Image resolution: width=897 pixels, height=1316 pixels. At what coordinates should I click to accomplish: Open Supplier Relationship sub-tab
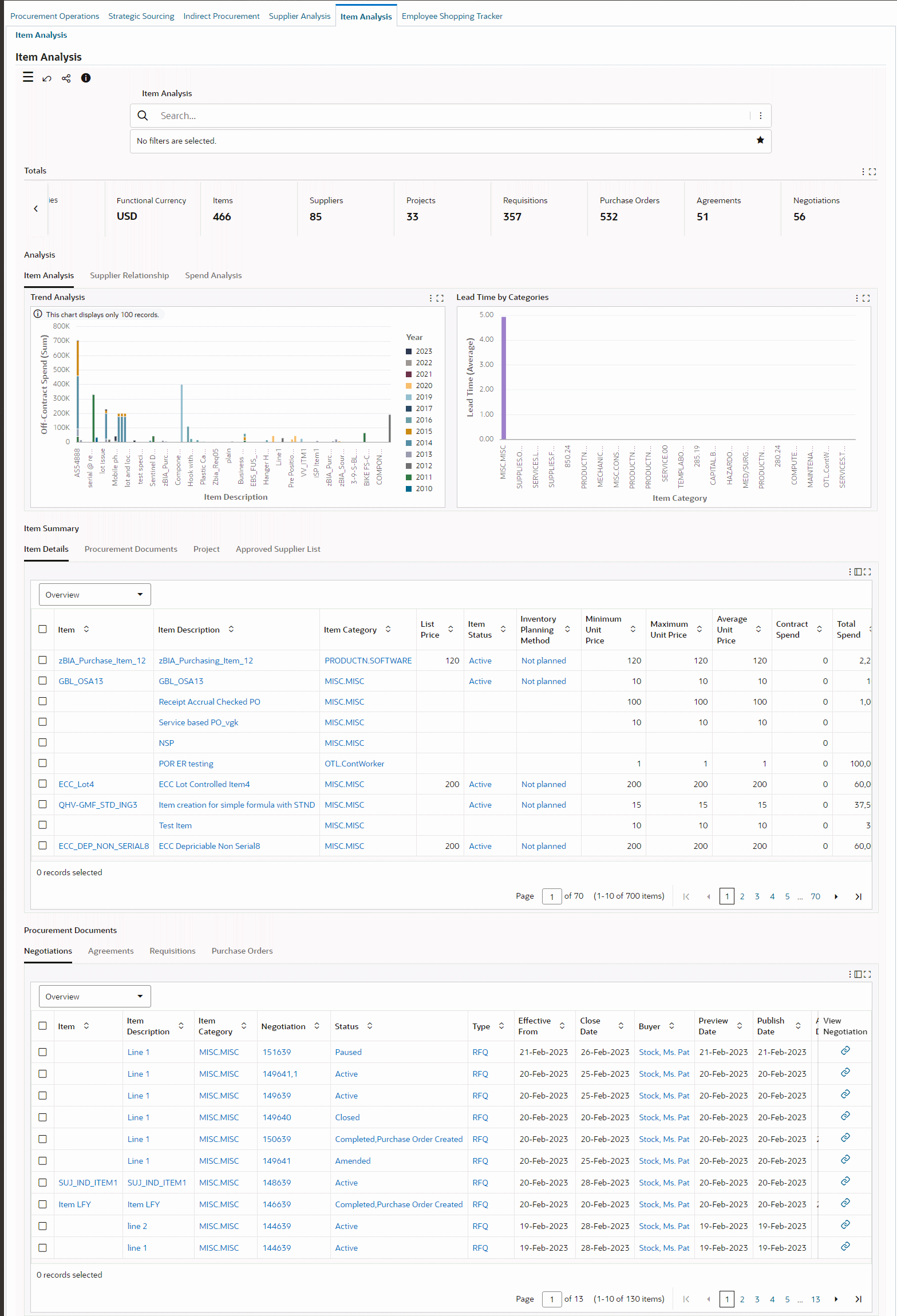coord(129,275)
